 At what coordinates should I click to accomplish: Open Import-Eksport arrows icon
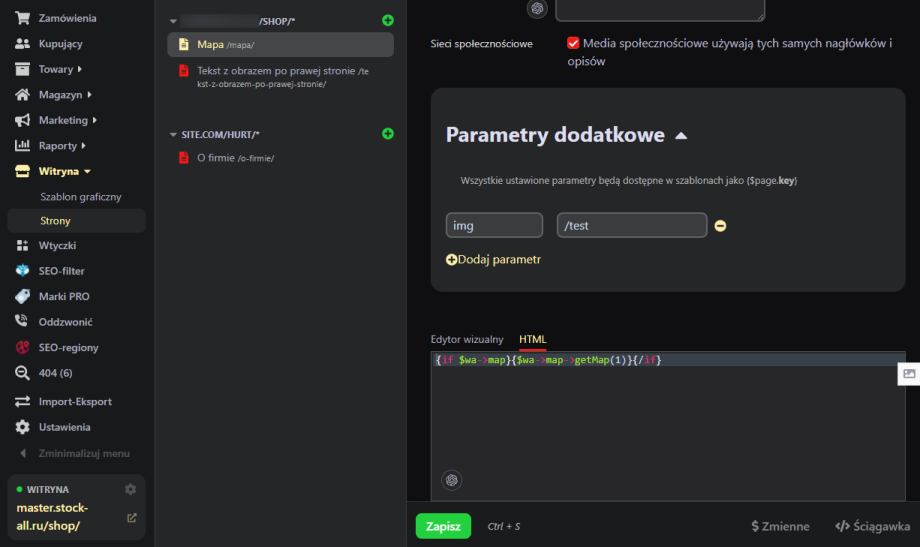pos(22,401)
